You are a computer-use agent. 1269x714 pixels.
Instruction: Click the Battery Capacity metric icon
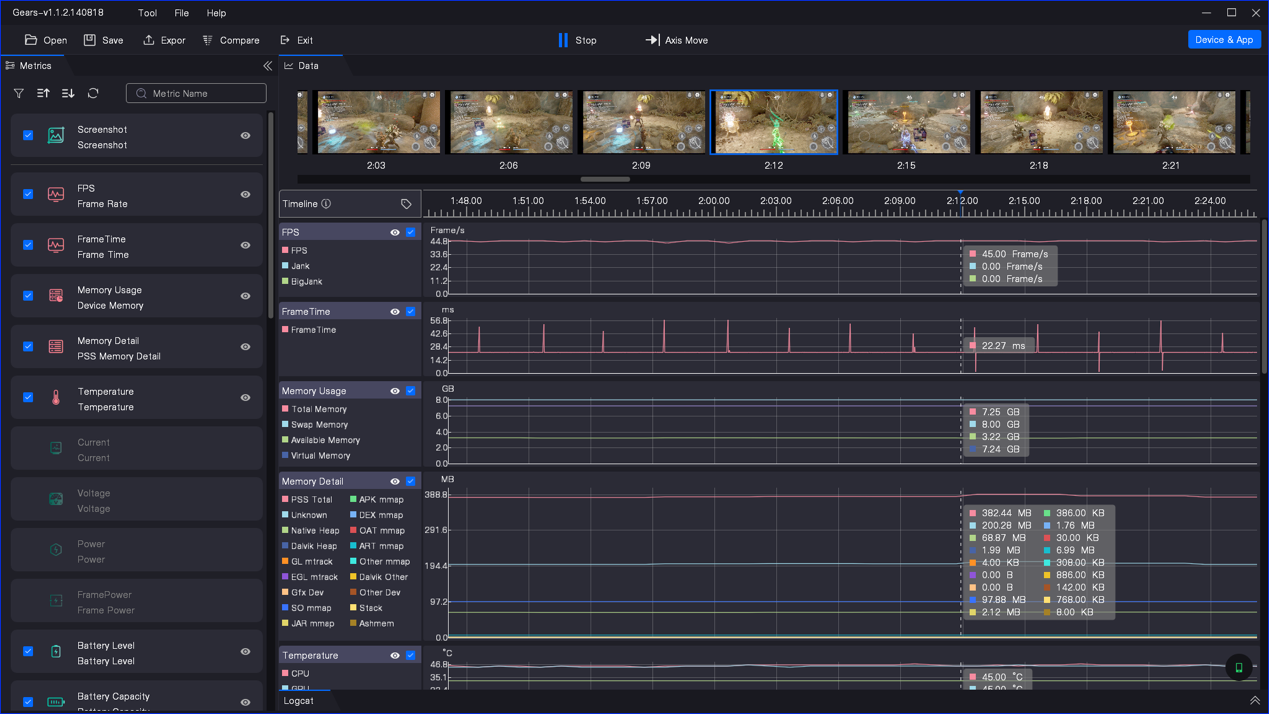click(56, 702)
